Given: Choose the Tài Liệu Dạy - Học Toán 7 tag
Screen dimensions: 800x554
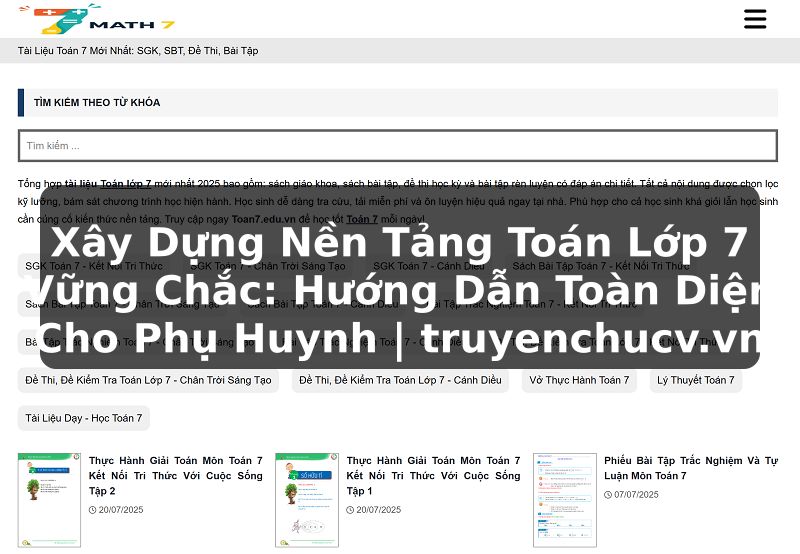Looking at the screenshot, I should click(x=84, y=418).
